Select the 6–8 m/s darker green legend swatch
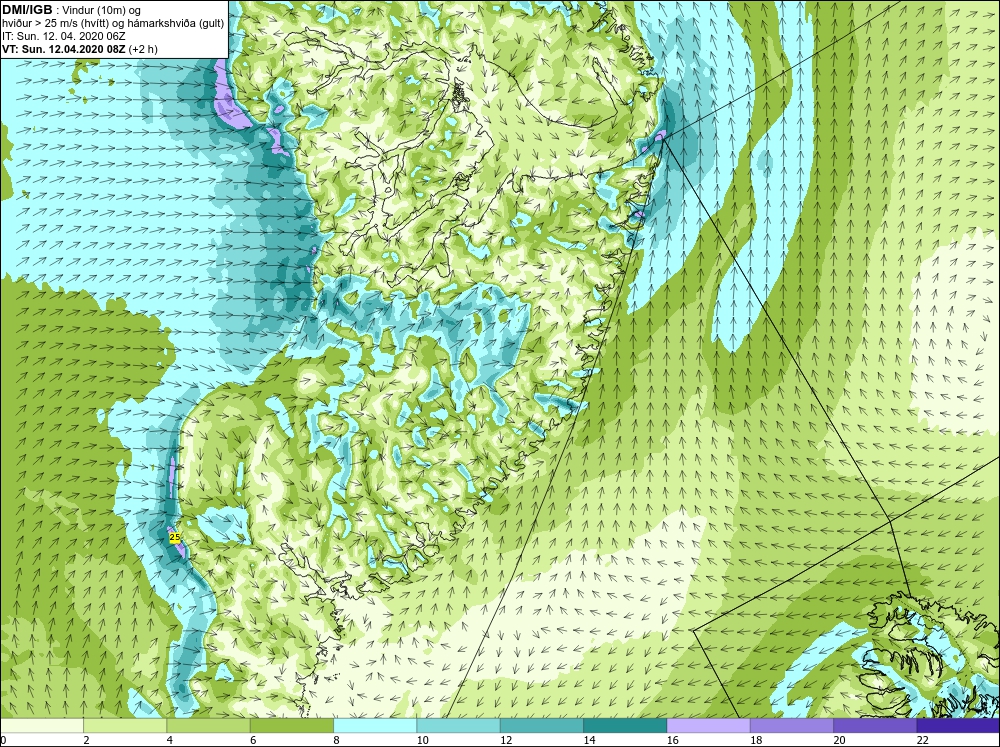The image size is (1000, 747). (291, 726)
